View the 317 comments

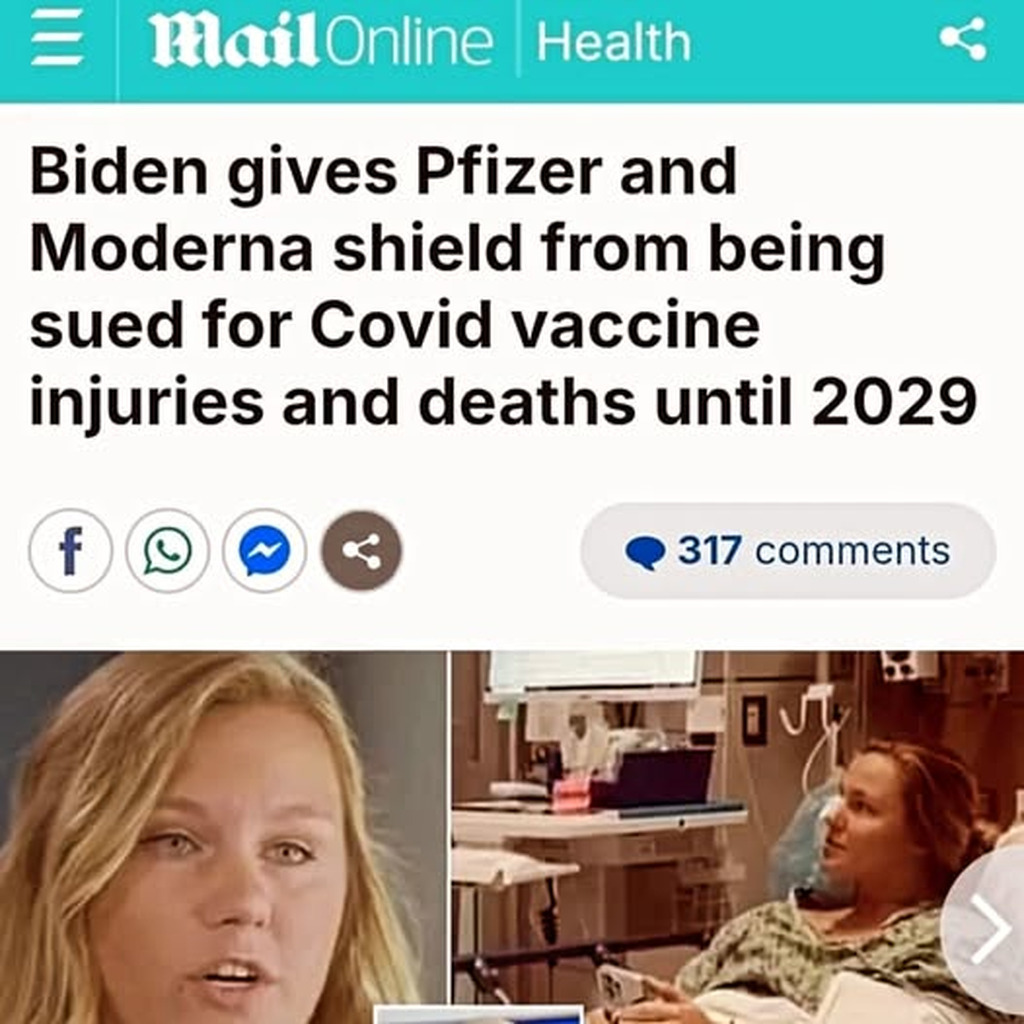[788, 551]
